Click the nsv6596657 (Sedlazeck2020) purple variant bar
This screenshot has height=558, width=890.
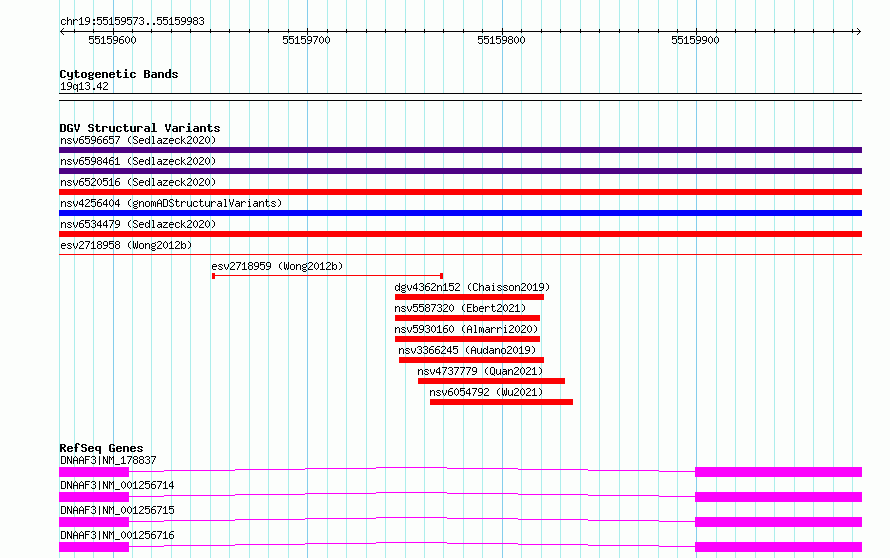(460, 150)
